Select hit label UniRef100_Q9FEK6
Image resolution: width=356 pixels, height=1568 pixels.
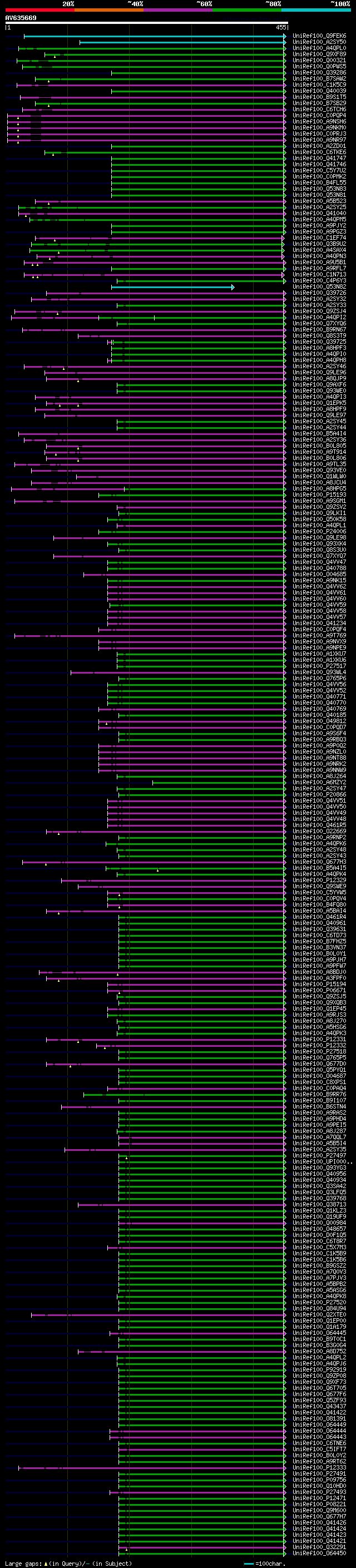tap(319, 36)
